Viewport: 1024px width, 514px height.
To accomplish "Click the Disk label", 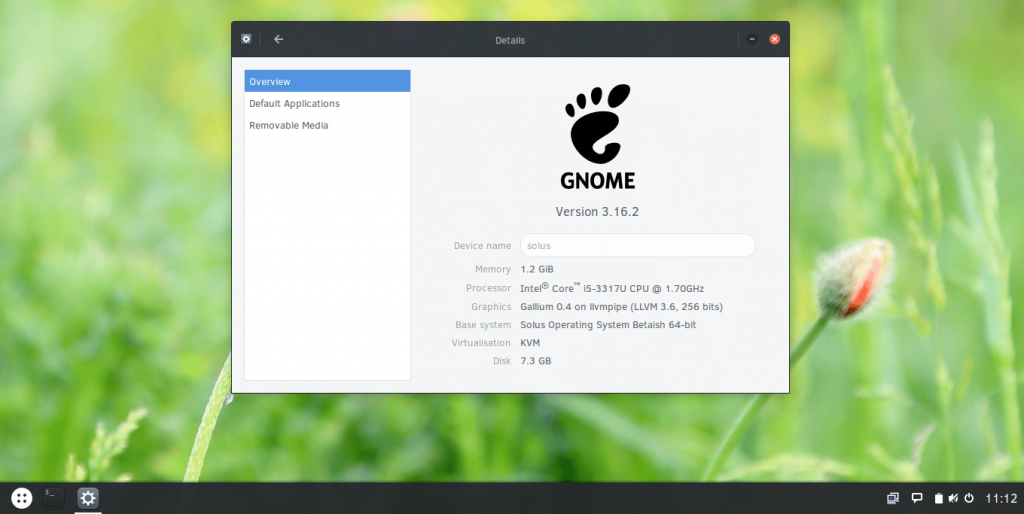I will [502, 361].
